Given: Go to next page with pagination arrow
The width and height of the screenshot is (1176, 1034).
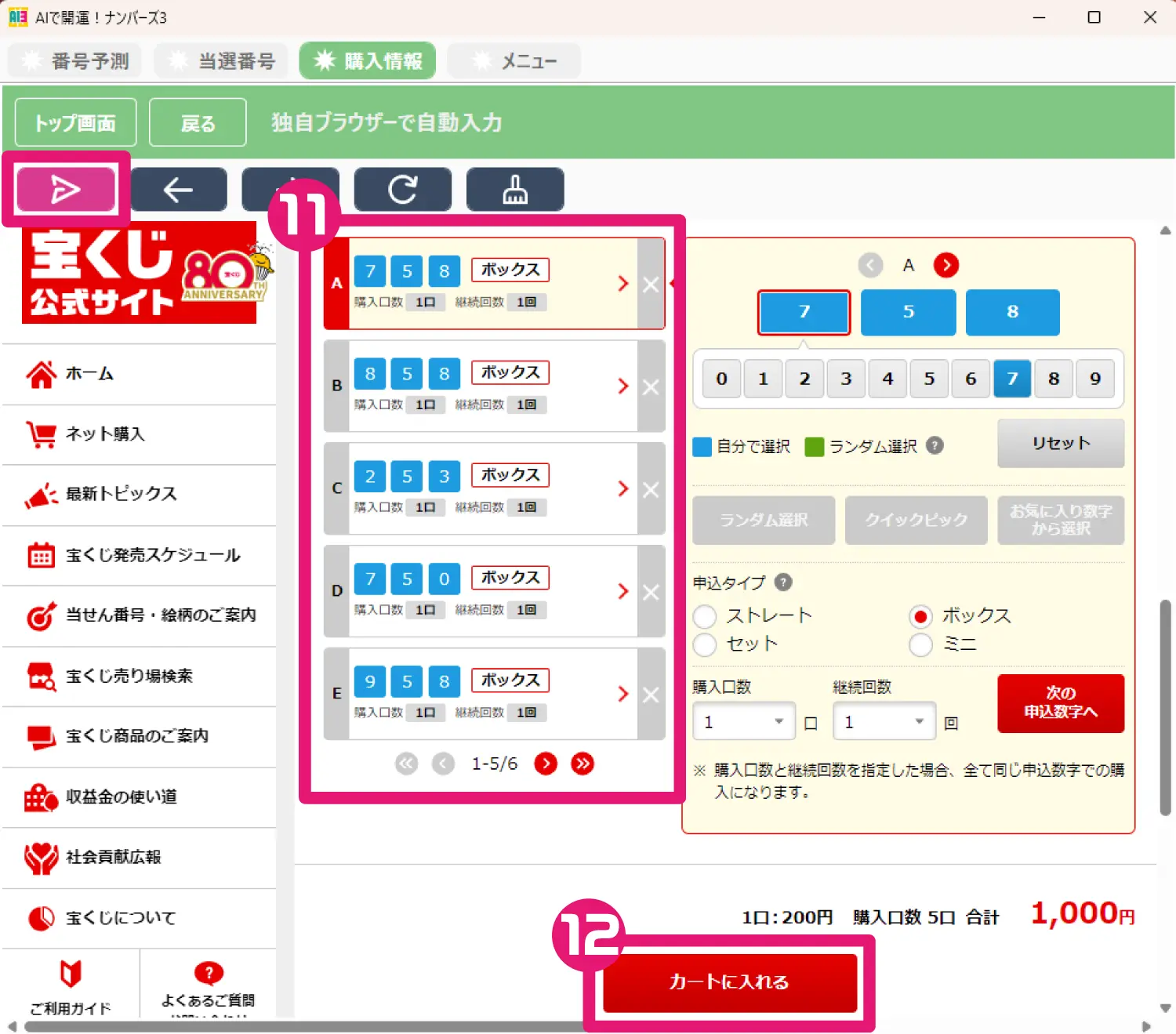Looking at the screenshot, I should pyautogui.click(x=546, y=764).
